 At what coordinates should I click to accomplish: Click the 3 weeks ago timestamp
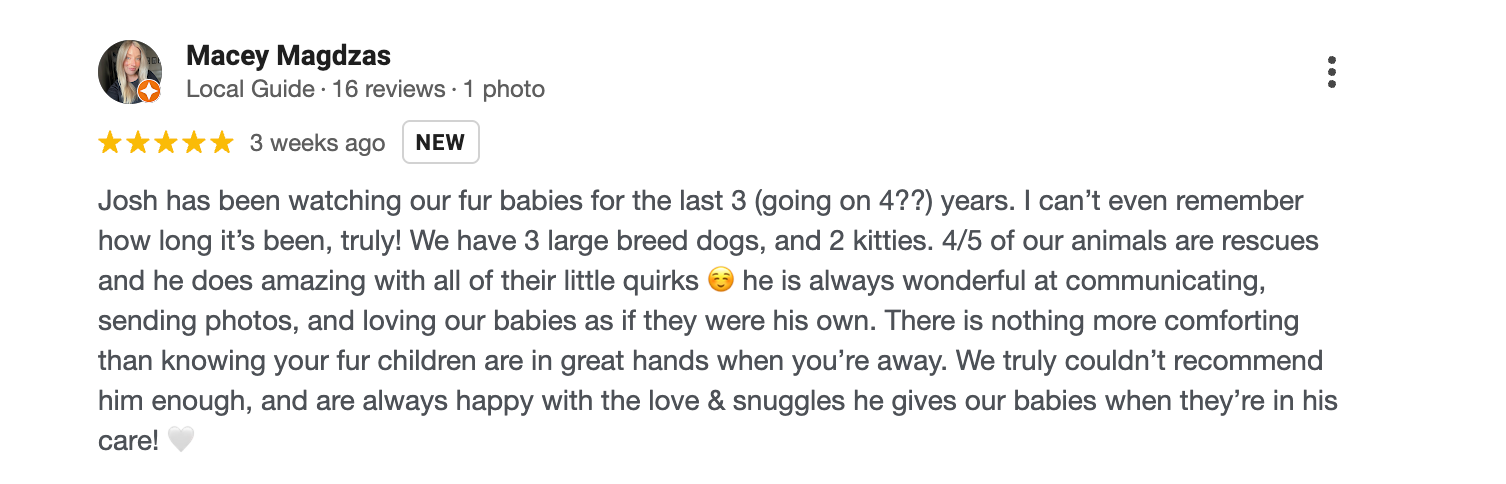pos(317,143)
